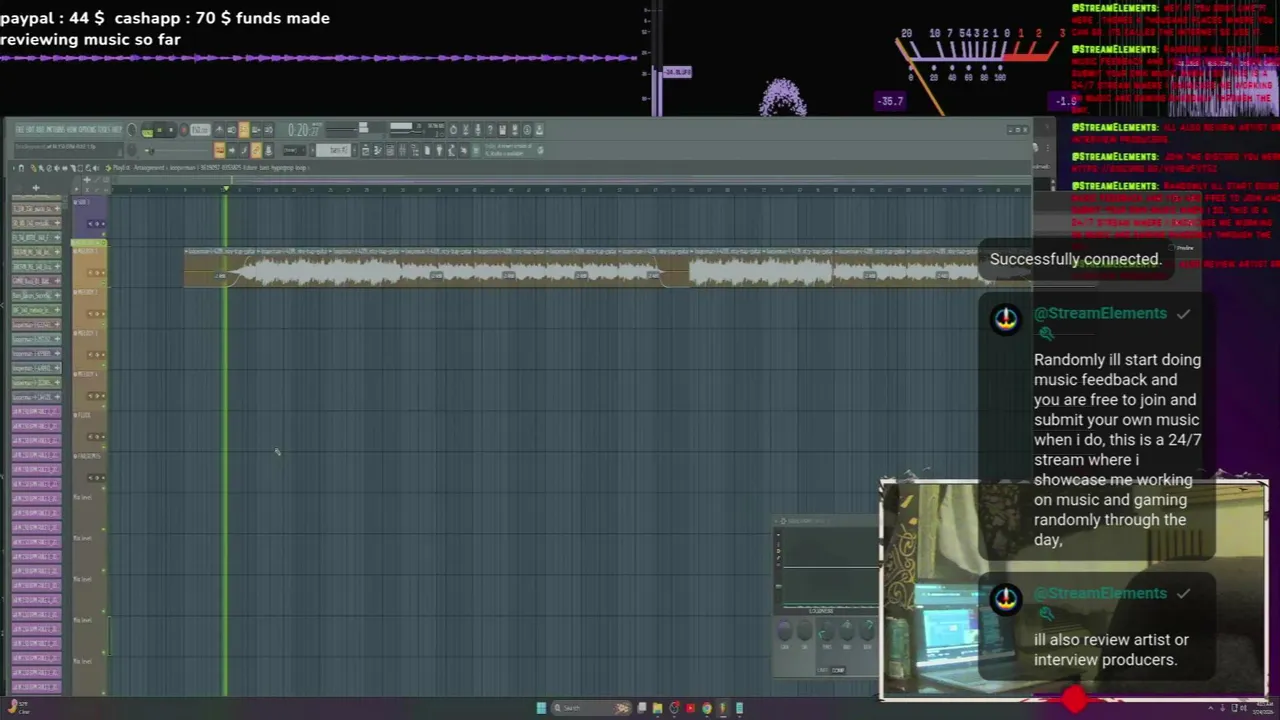
Task: Toggle the metronome icon beside the tempo
Action: [220, 129]
